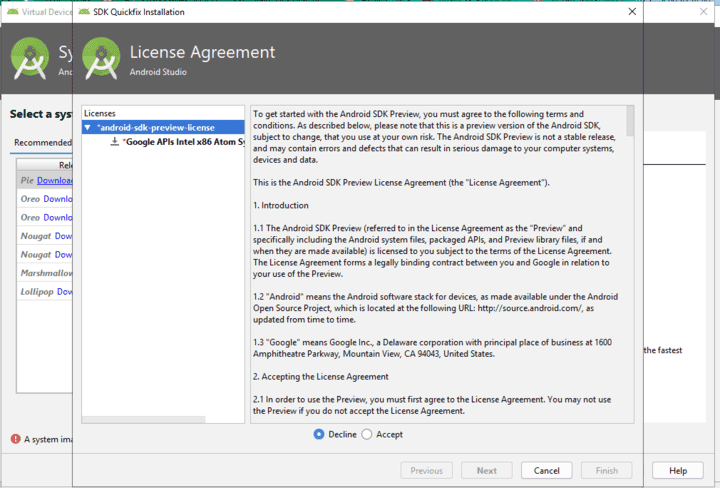
Task: Click the Download link in the Lollipop row
Action: coord(65,292)
